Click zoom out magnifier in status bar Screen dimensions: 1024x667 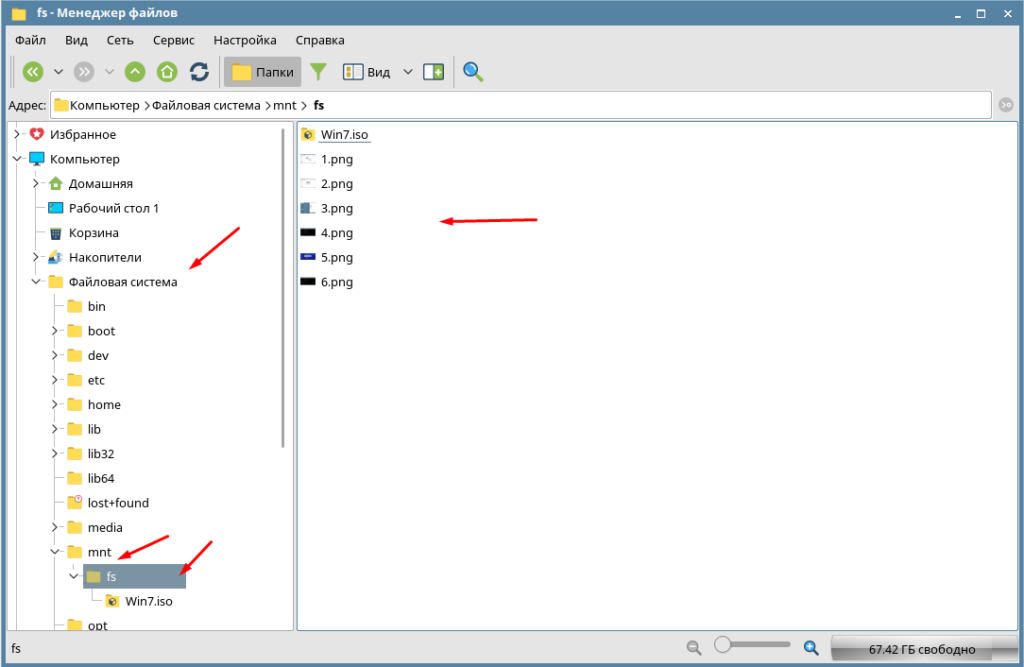point(694,648)
